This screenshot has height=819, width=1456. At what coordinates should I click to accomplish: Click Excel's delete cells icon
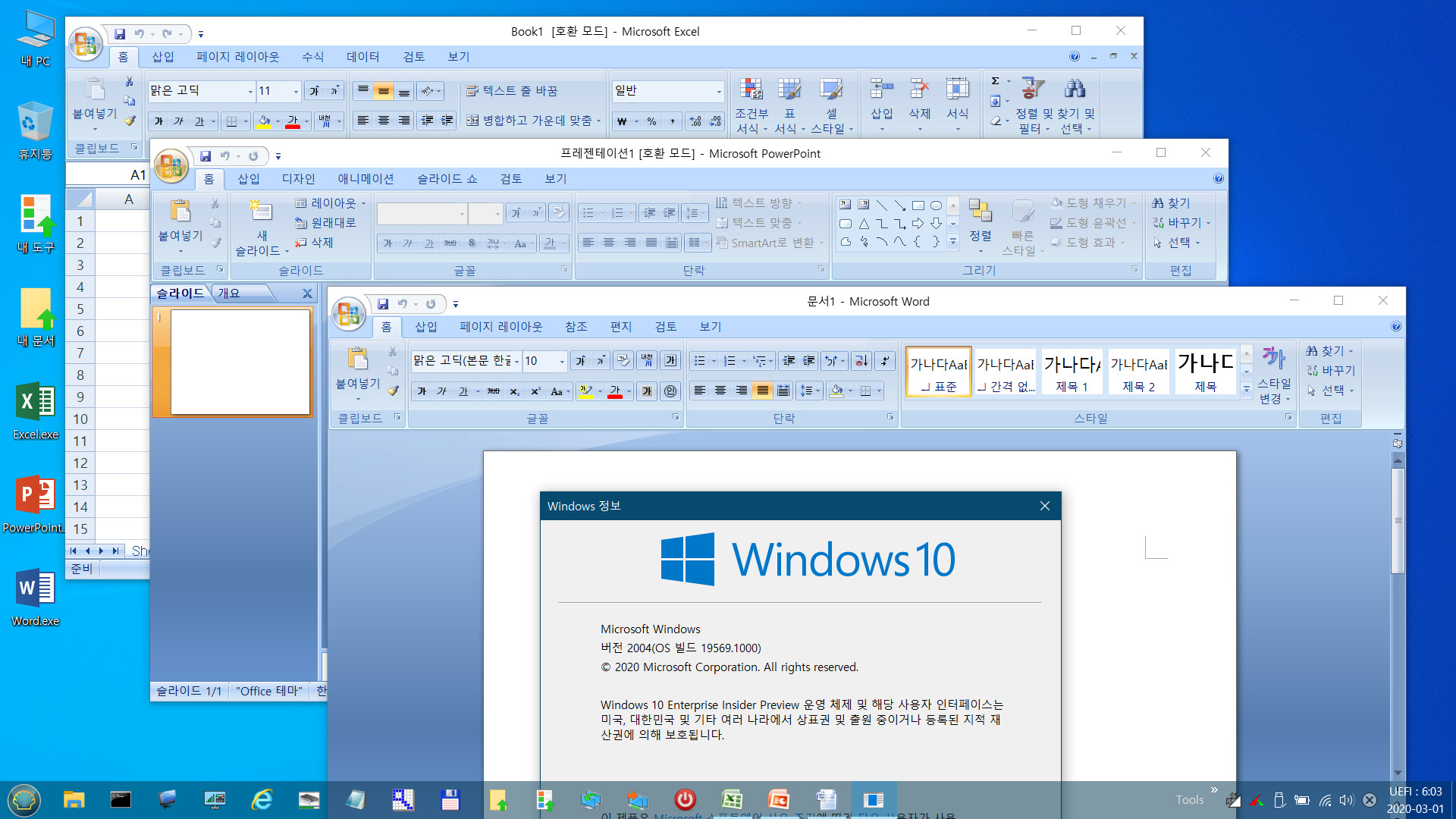click(x=919, y=89)
